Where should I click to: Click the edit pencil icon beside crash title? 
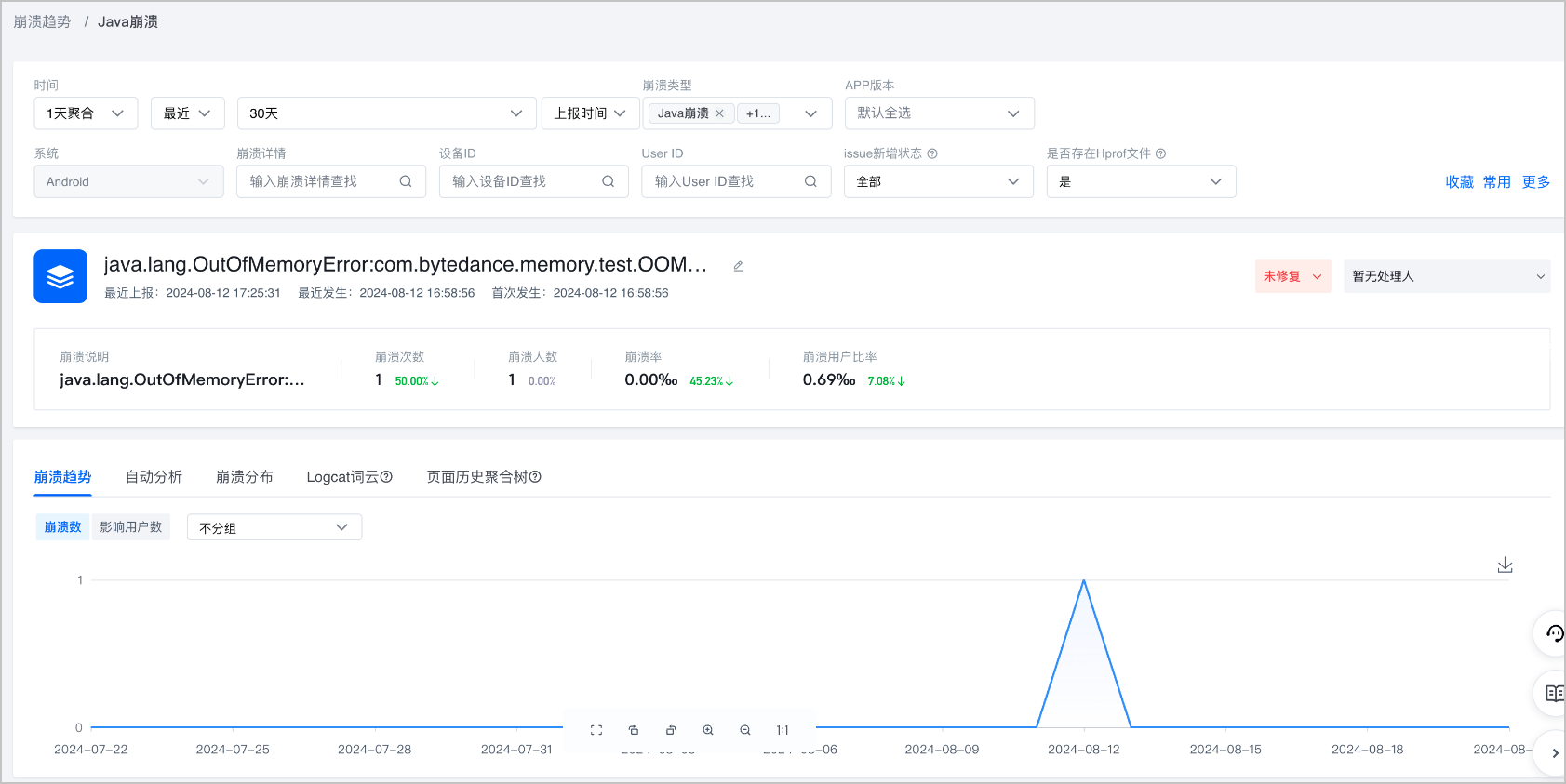[738, 266]
